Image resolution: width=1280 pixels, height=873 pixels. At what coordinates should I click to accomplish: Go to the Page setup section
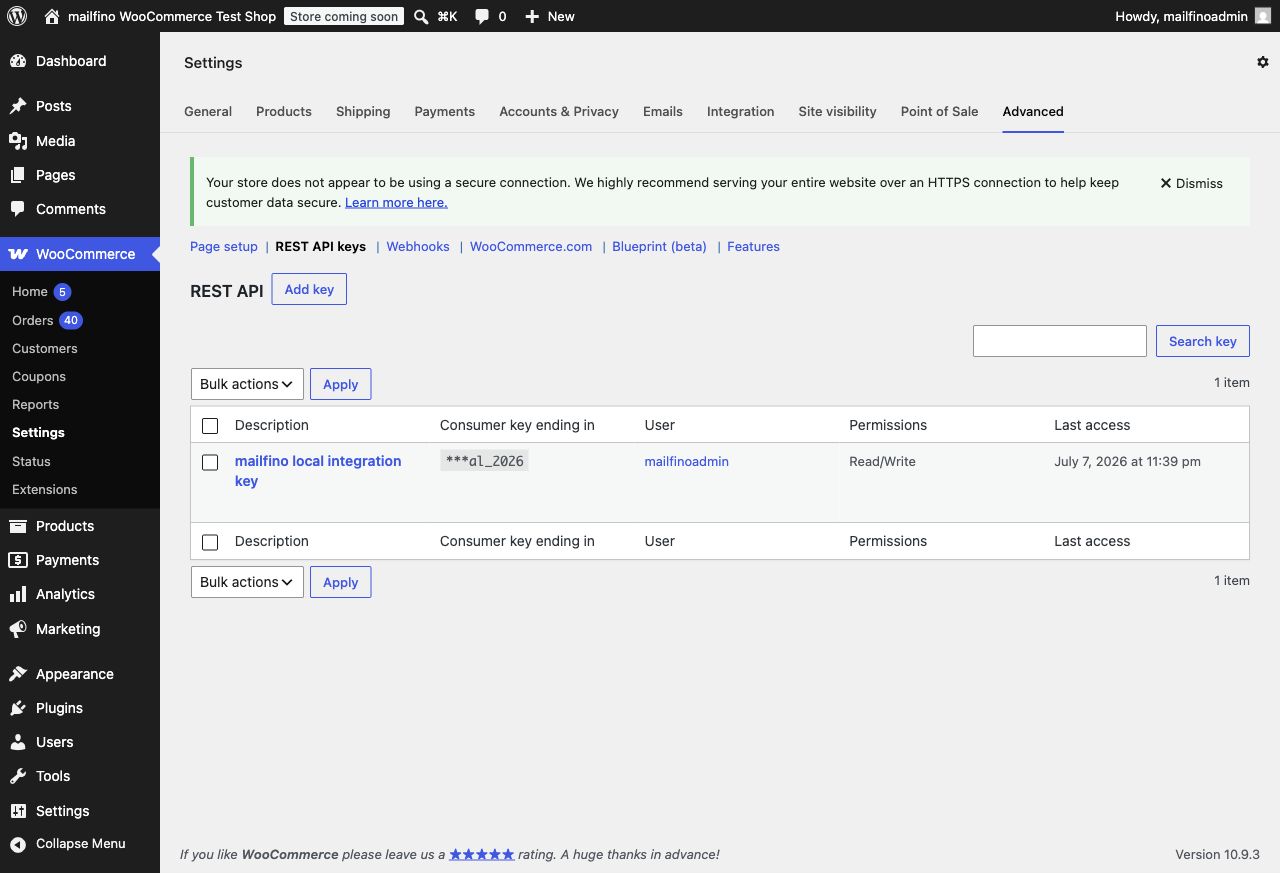tap(224, 246)
